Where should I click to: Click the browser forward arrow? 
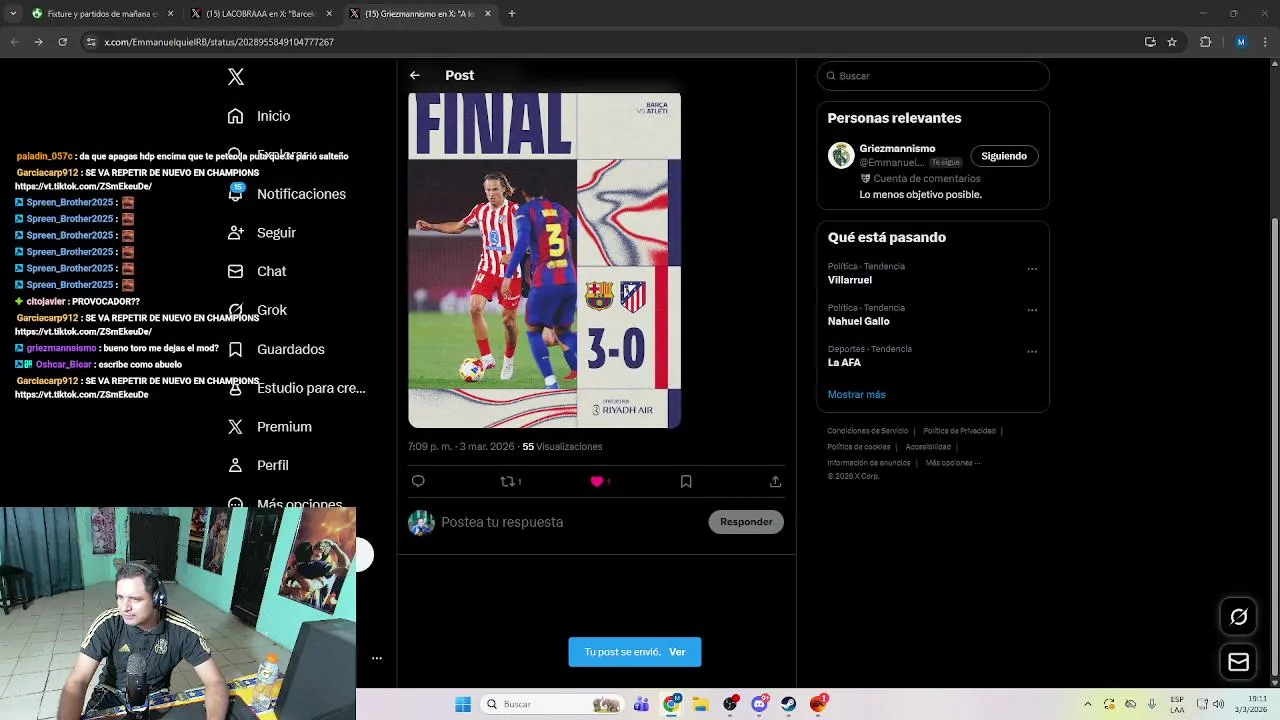38,42
